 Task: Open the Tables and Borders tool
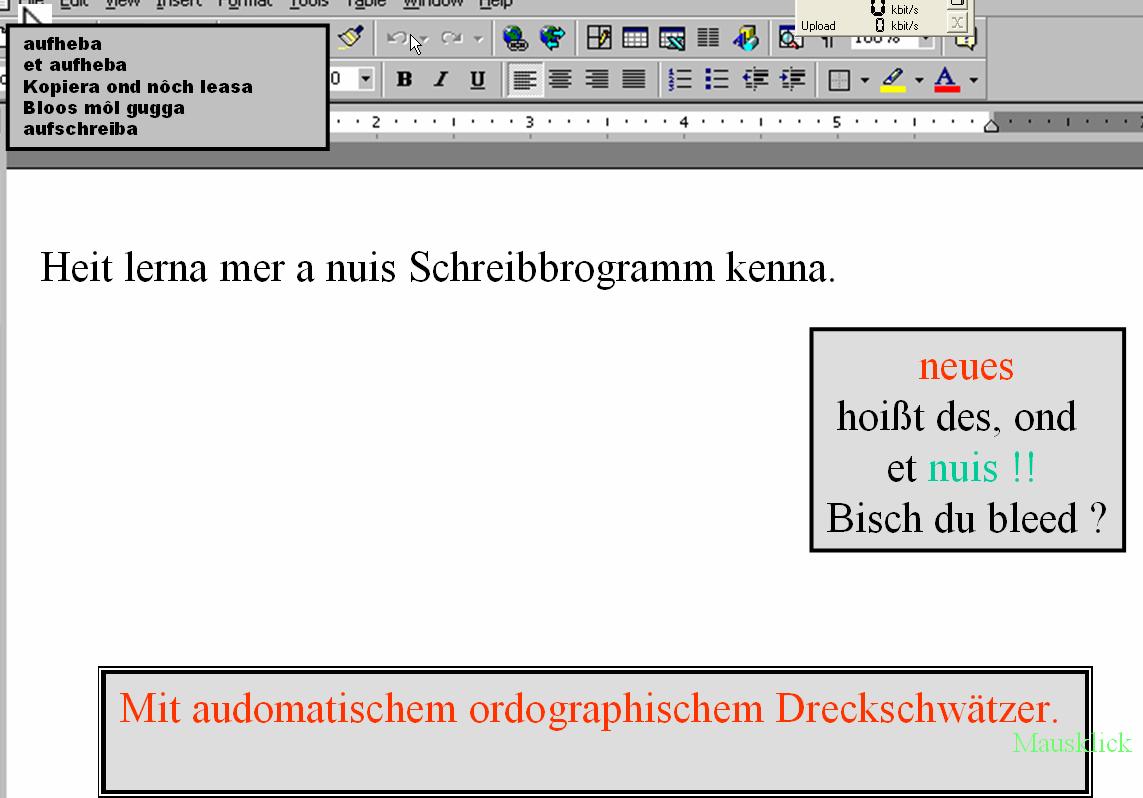click(599, 39)
